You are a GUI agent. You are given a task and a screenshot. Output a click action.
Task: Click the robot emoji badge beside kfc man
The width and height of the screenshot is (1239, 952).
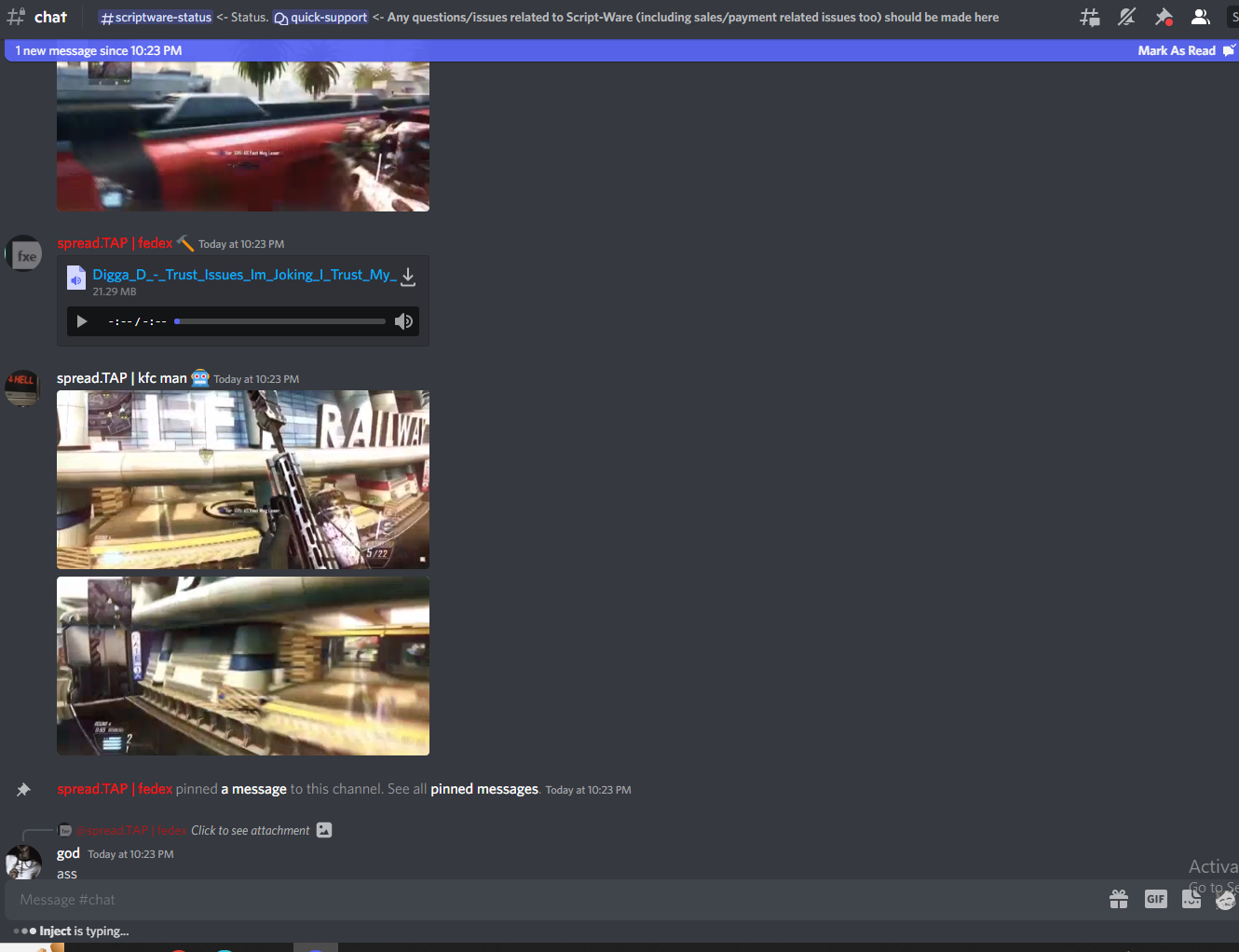pos(200,377)
